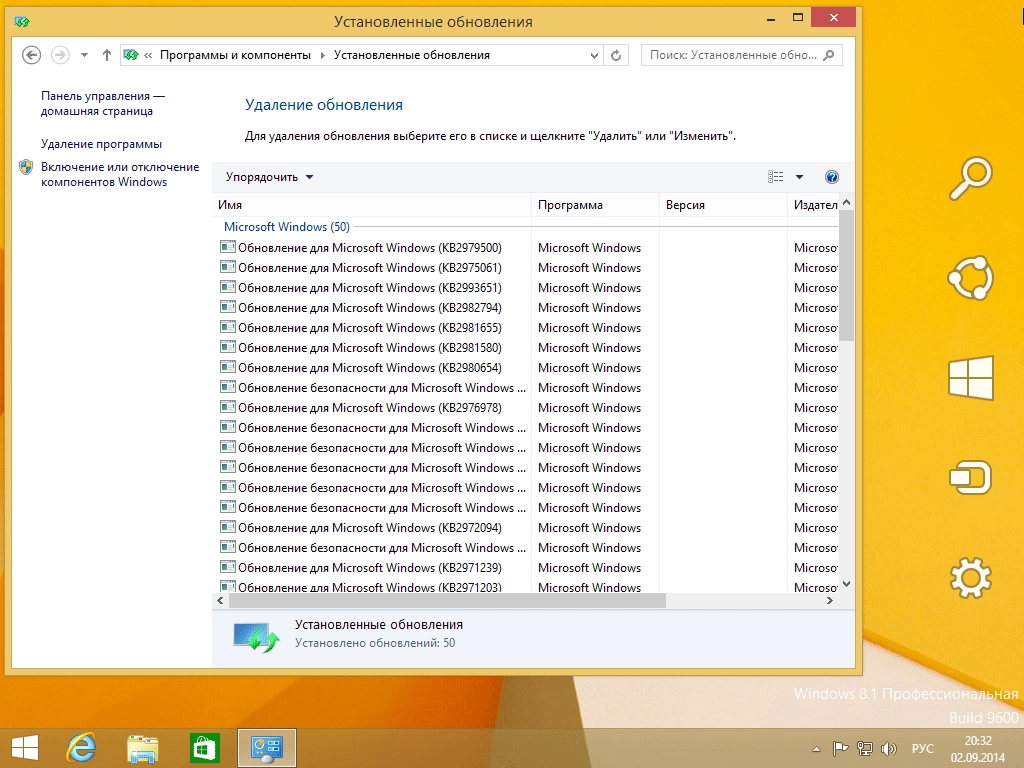
Task: Expand arrow between Программы и компоненты and Установленные обновления
Action: [323, 56]
